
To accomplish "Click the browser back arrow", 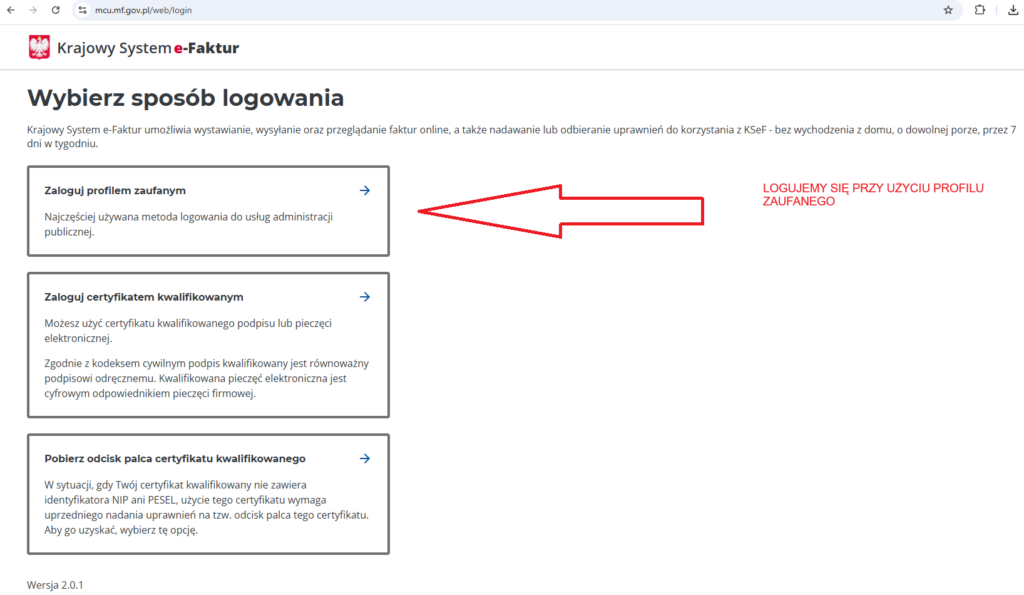I will tap(11, 10).
